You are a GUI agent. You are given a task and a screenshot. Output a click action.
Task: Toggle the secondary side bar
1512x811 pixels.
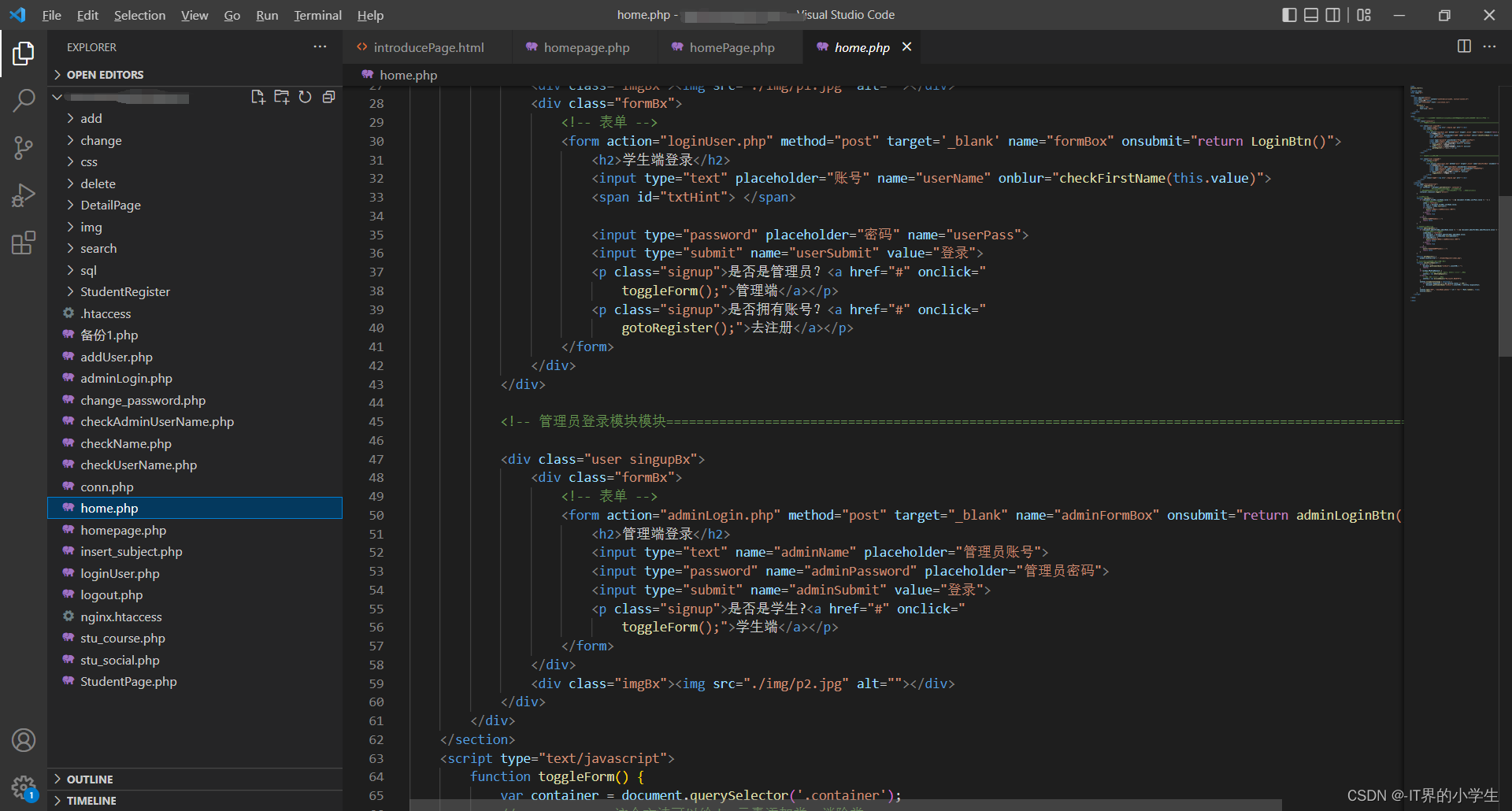click(x=1333, y=15)
